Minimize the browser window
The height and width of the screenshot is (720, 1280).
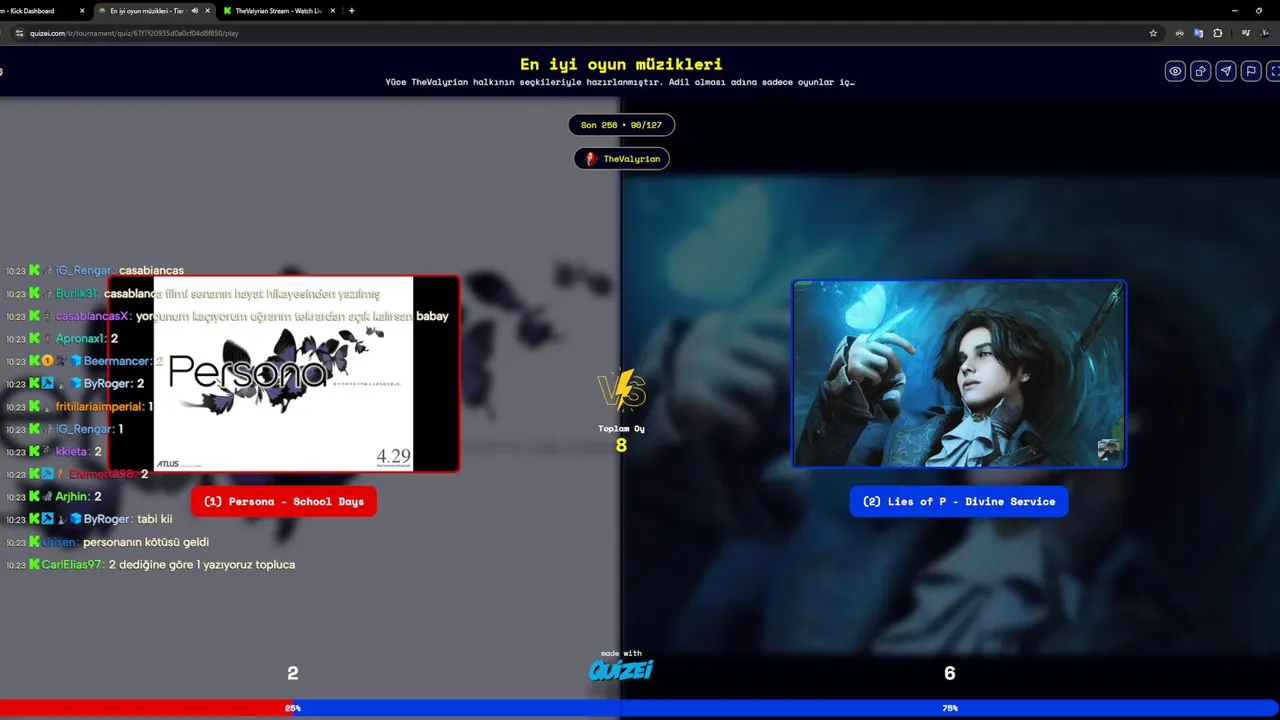[1233, 11]
